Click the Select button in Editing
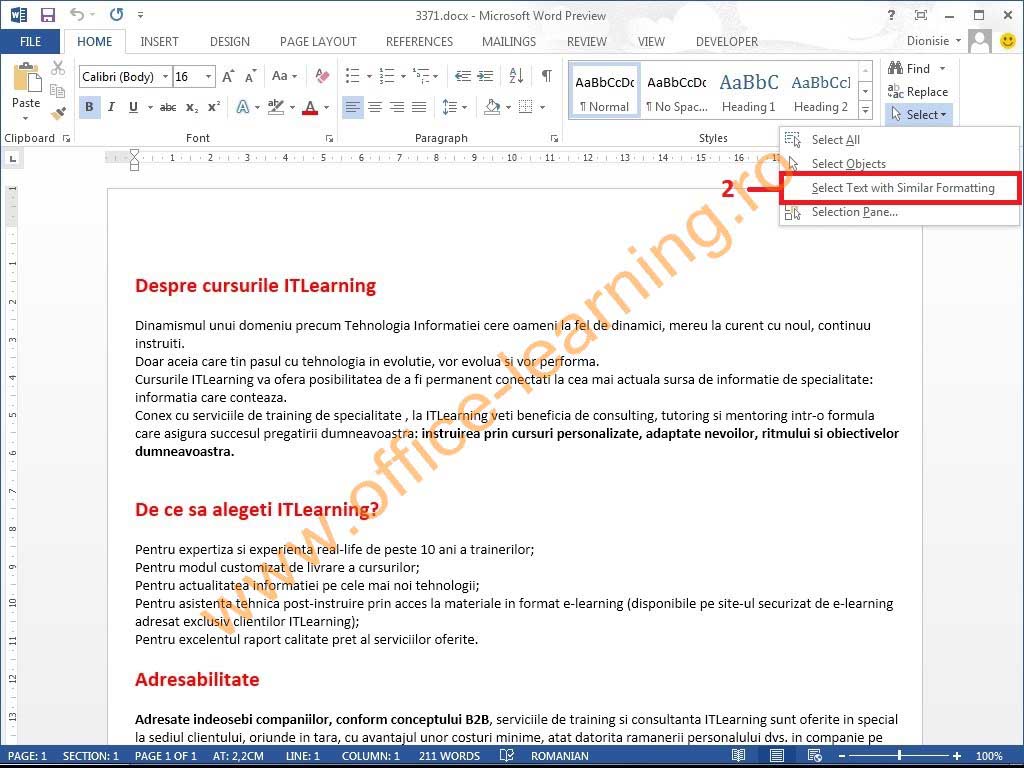 pos(918,115)
